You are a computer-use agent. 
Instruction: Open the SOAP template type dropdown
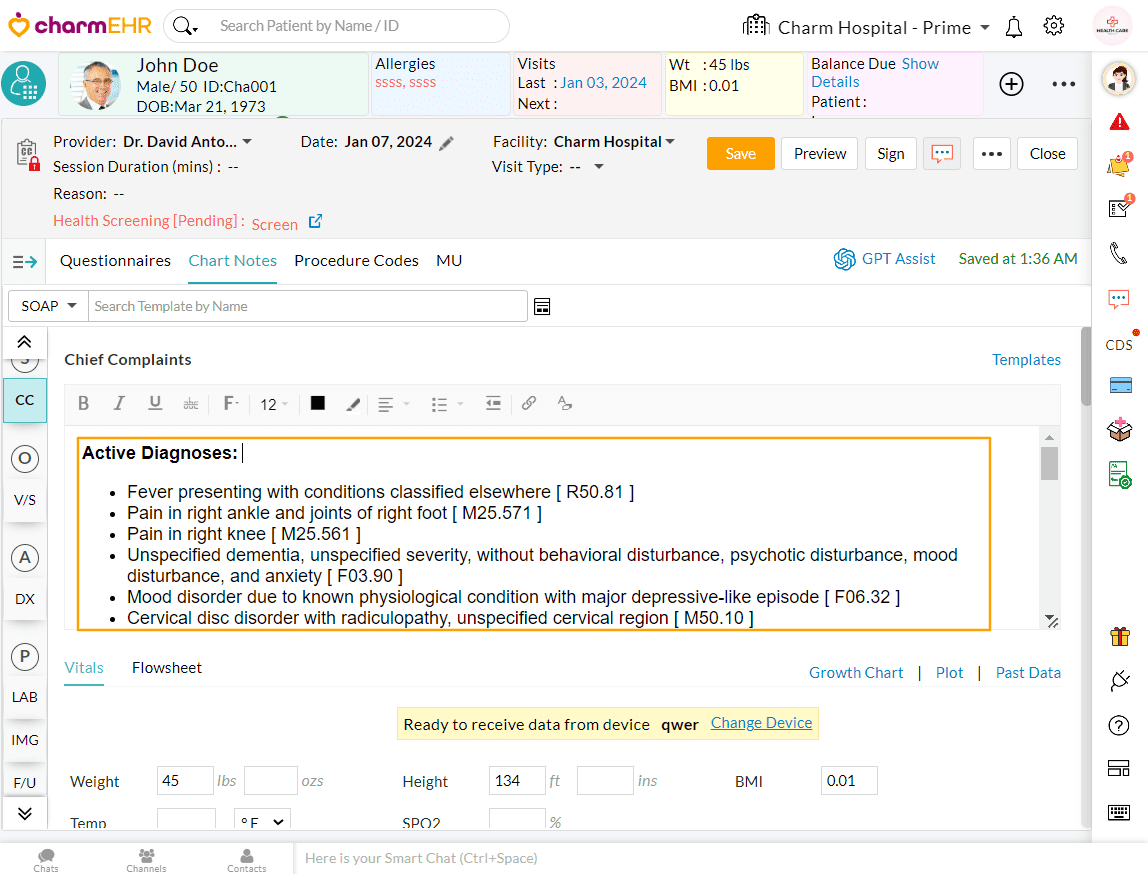point(48,306)
